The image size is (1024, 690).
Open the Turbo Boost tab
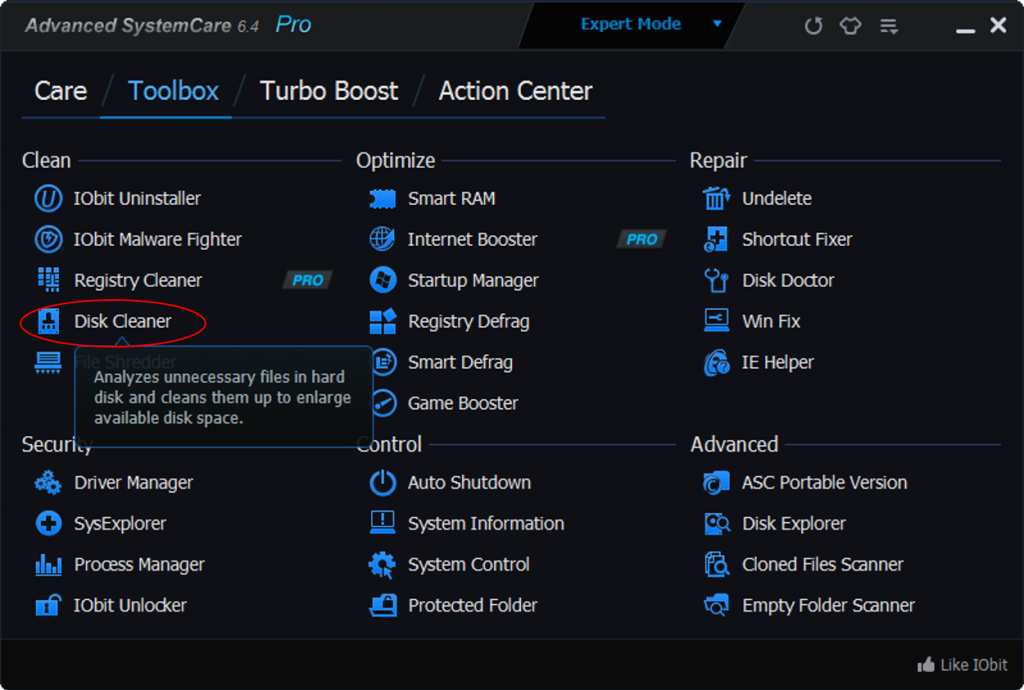(329, 91)
